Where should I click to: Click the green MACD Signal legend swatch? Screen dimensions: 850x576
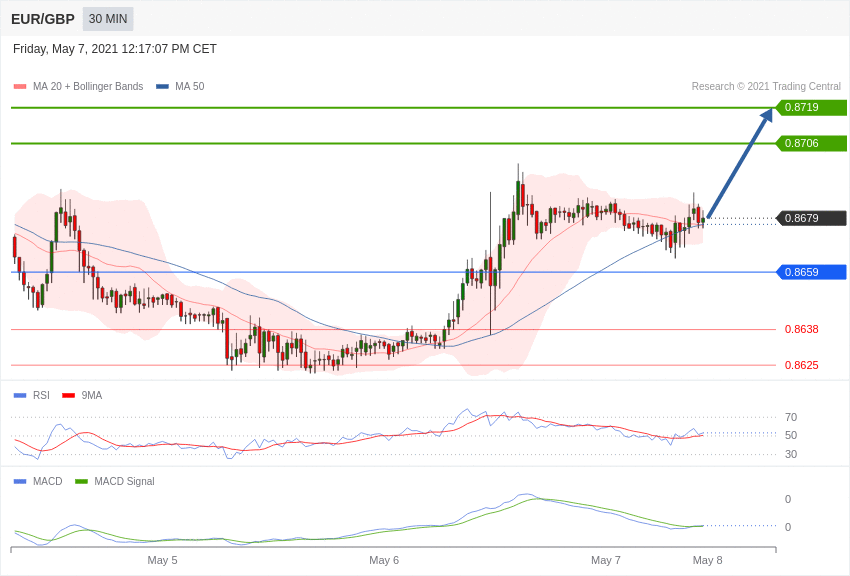click(81, 481)
